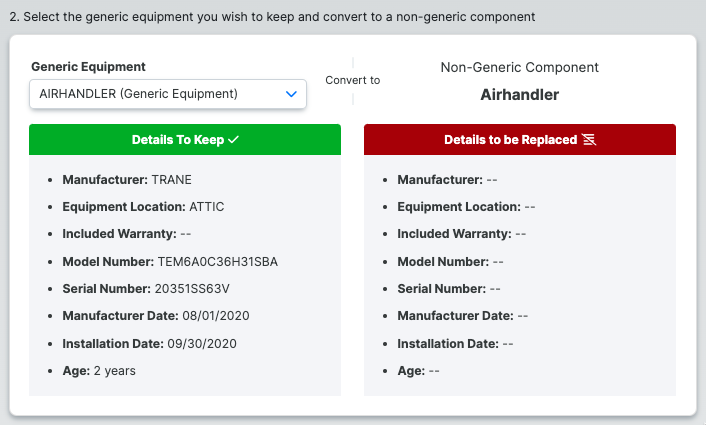The width and height of the screenshot is (706, 425).
Task: Click the Age 2 years entry
Action: tap(99, 371)
